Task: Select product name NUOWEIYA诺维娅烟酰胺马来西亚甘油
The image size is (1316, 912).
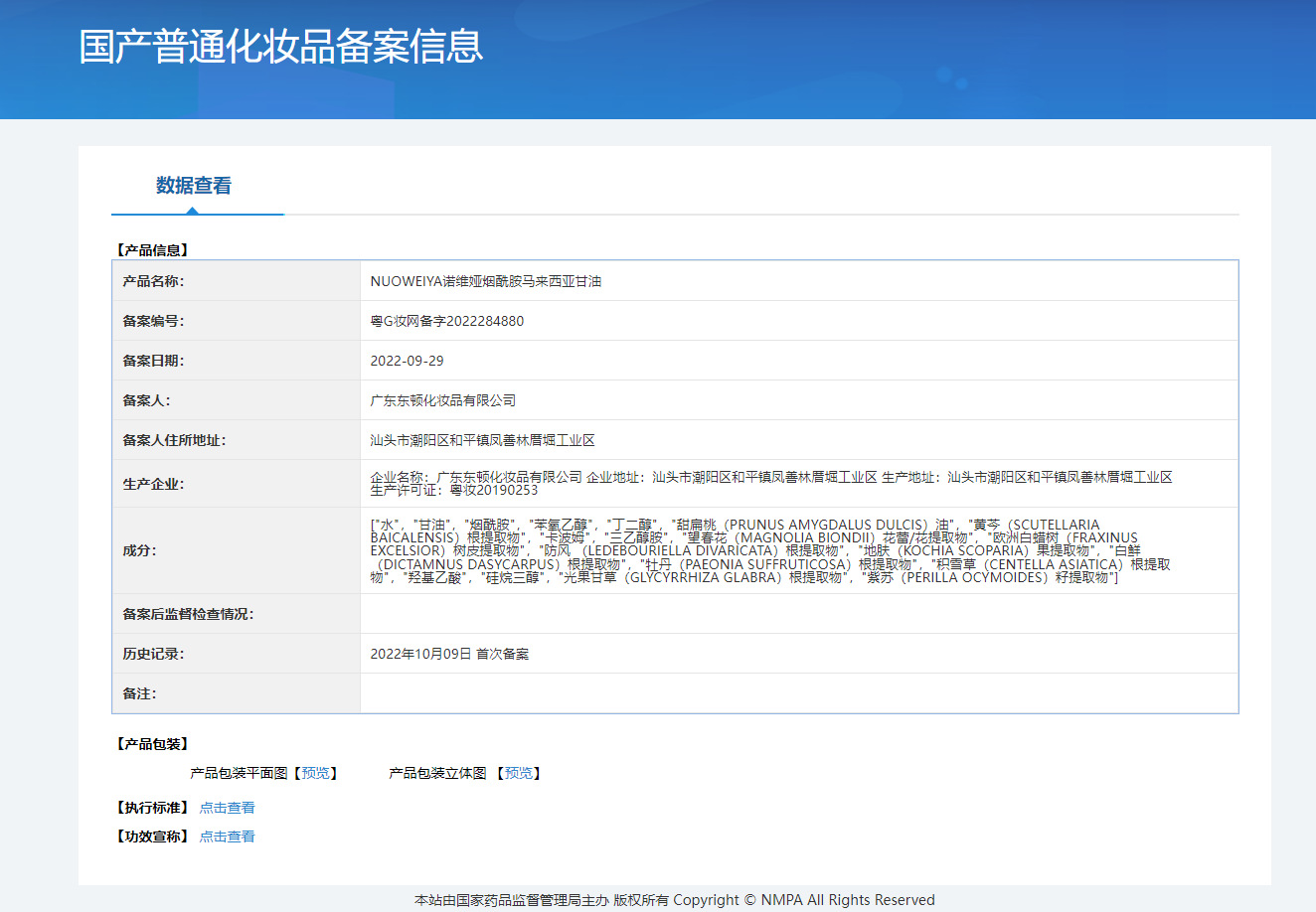Action: pos(486,281)
